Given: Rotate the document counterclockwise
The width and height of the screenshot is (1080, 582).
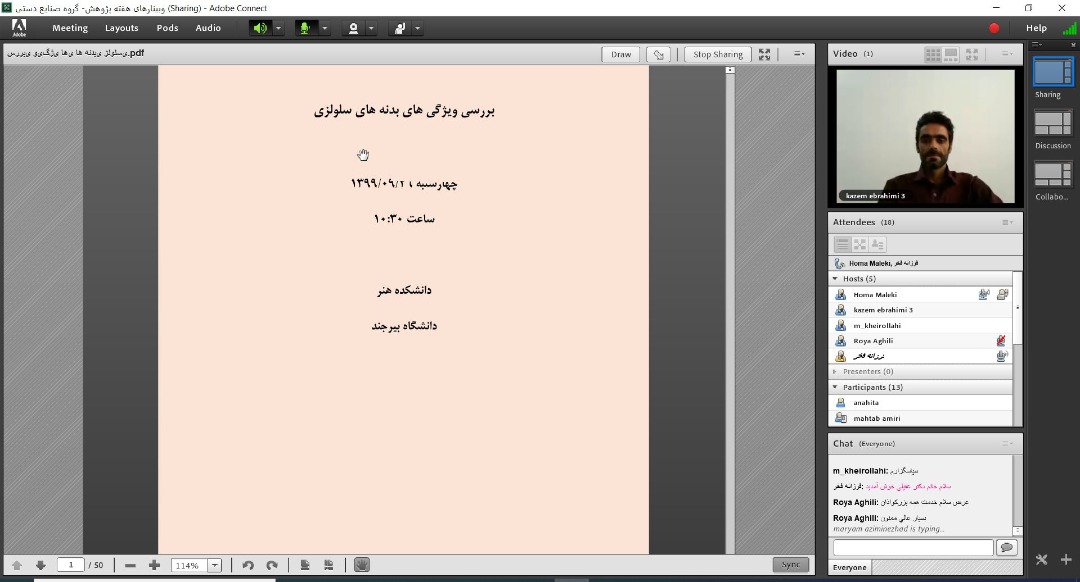Looking at the screenshot, I should [248, 565].
